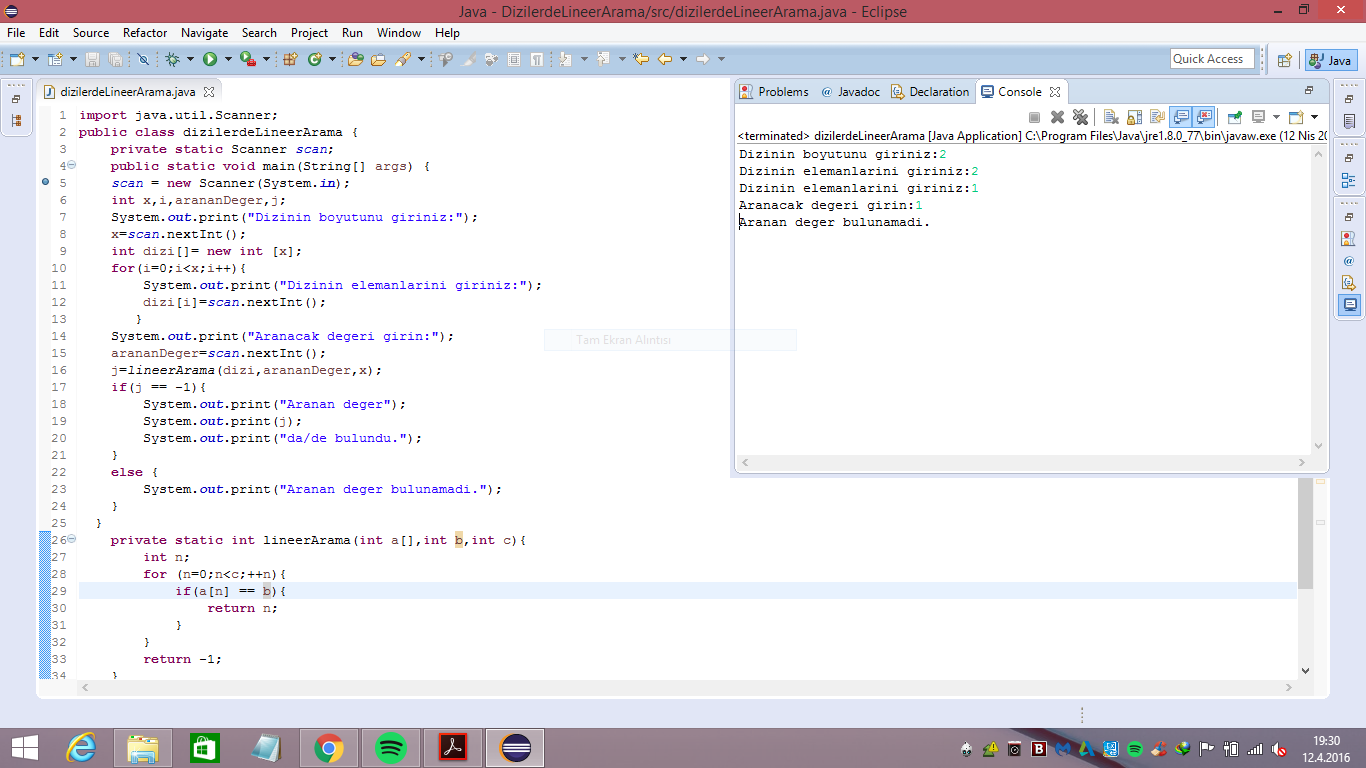Viewport: 1366px width, 768px height.
Task: Open Chrome from the taskbar
Action: [329, 748]
